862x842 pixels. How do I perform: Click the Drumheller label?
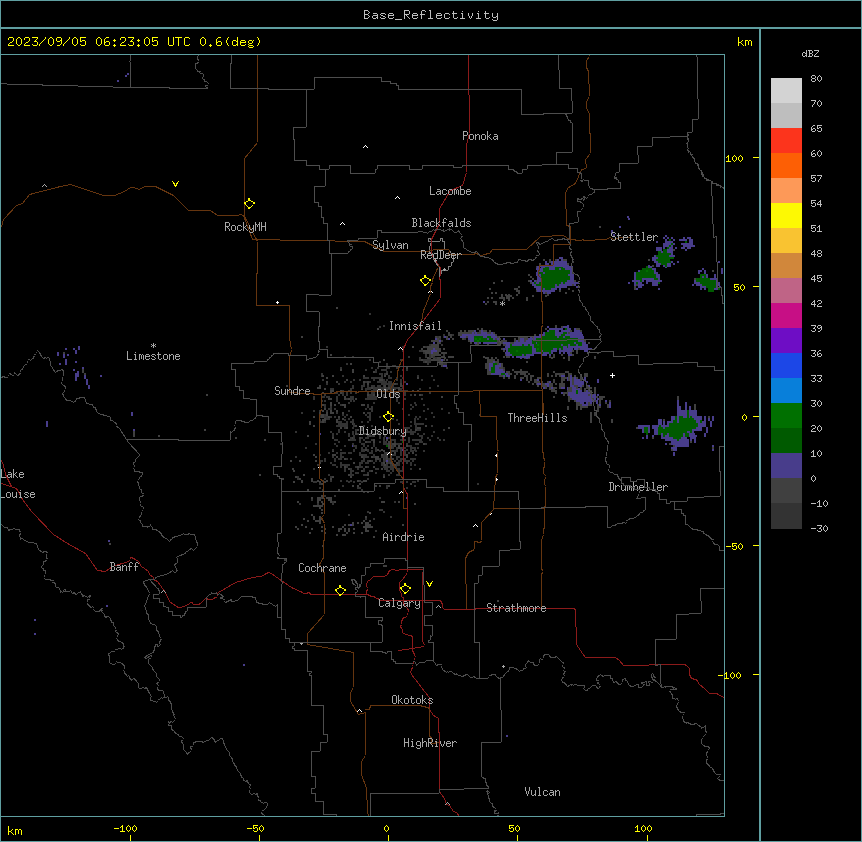(x=638, y=487)
